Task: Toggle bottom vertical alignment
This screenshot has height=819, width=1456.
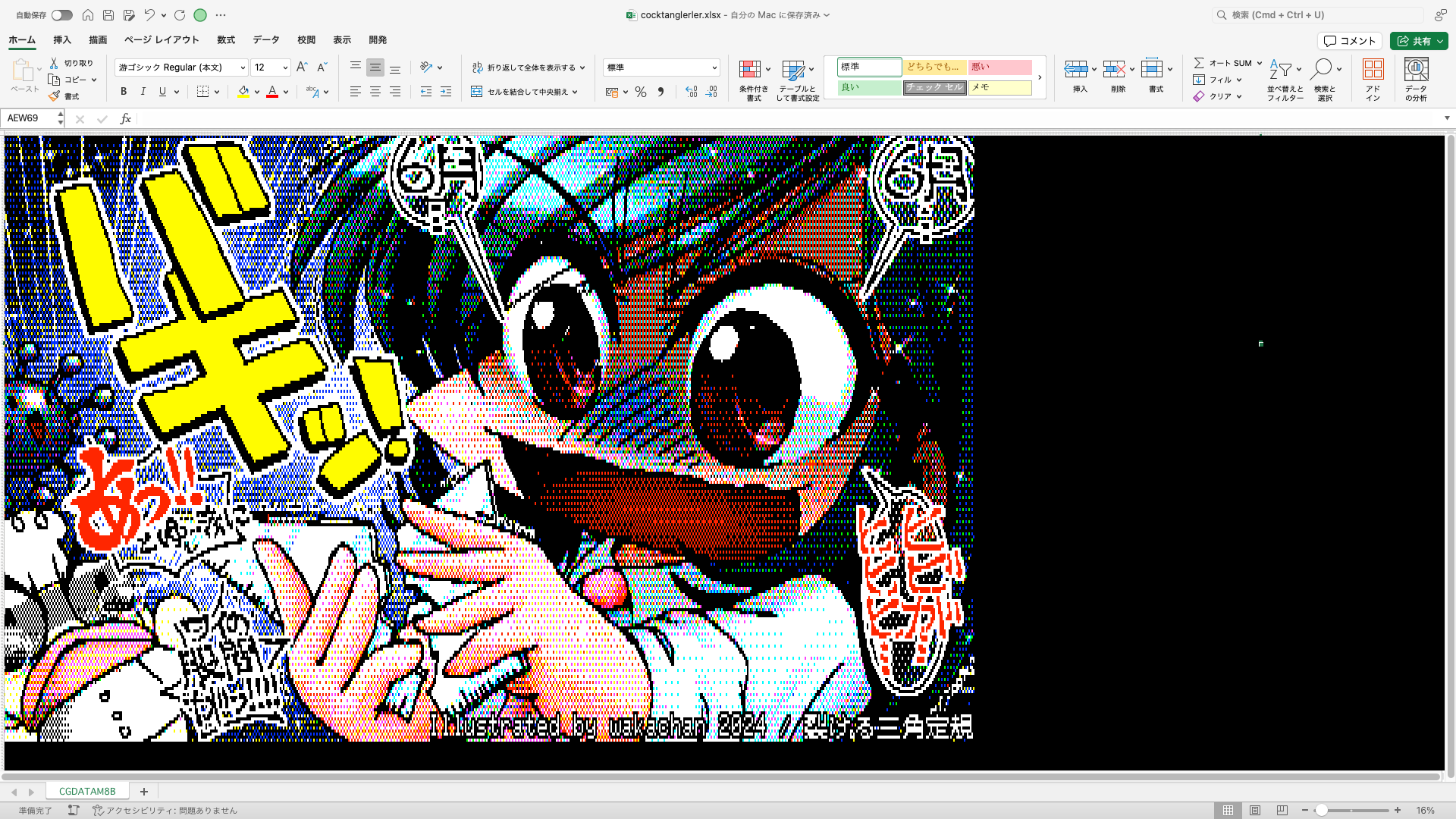Action: click(x=395, y=67)
